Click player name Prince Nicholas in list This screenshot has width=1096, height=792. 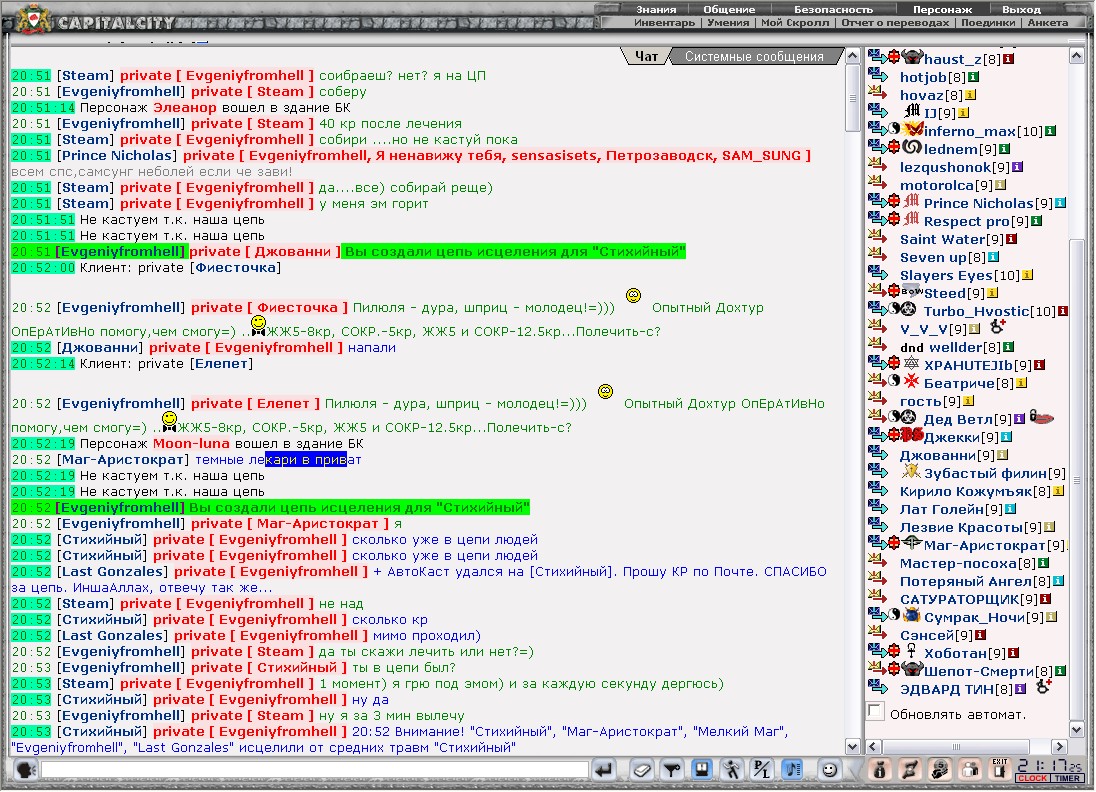click(x=978, y=203)
